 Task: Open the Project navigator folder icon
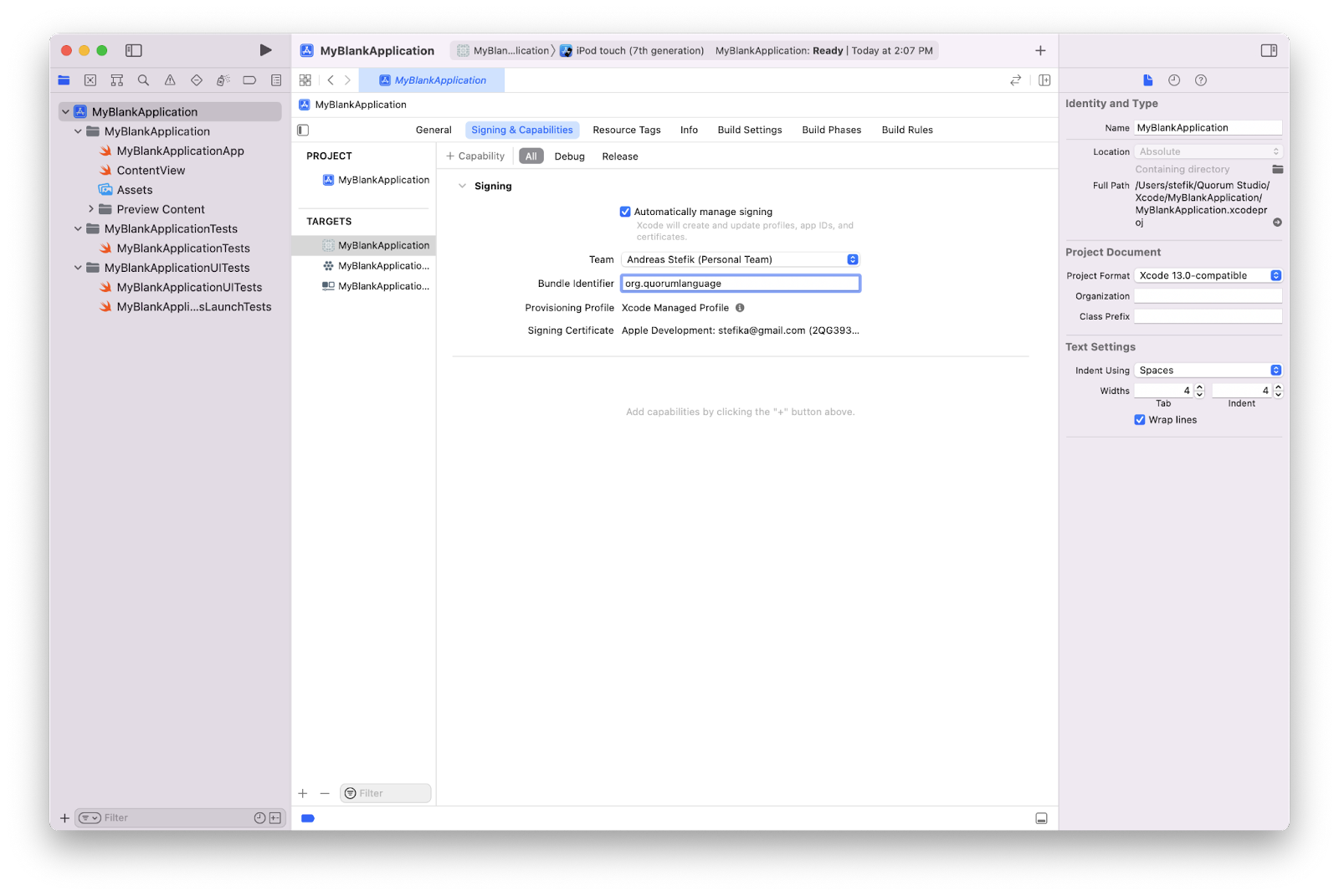point(64,80)
